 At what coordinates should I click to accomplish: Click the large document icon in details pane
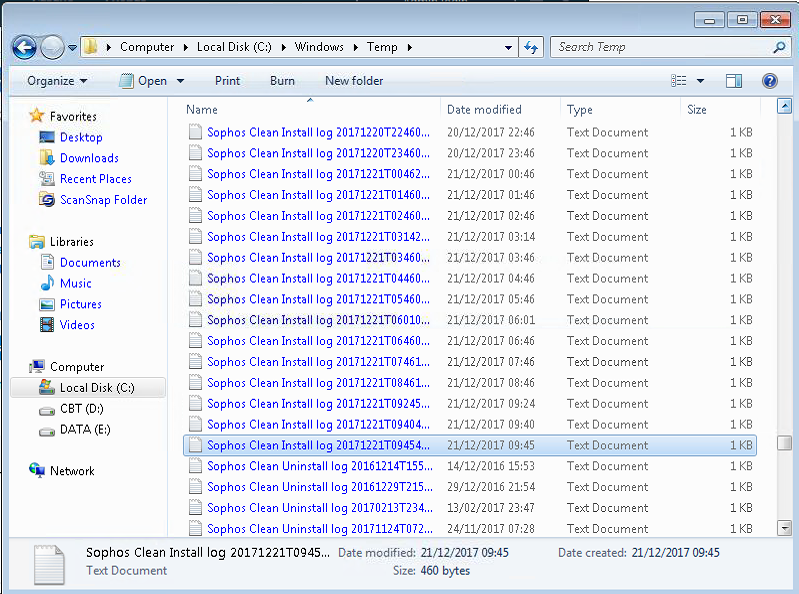click(x=49, y=564)
